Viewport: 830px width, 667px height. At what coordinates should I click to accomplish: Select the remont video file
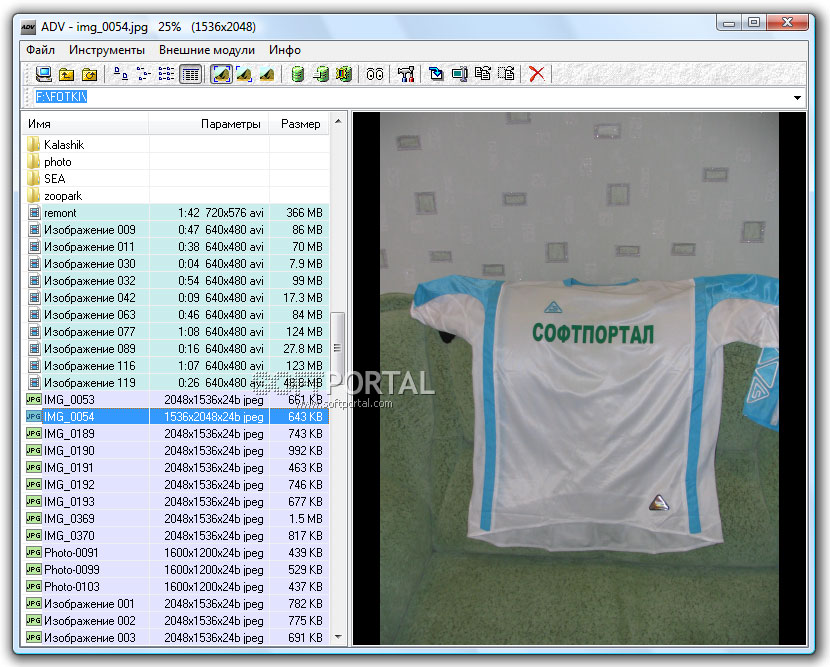(176, 213)
